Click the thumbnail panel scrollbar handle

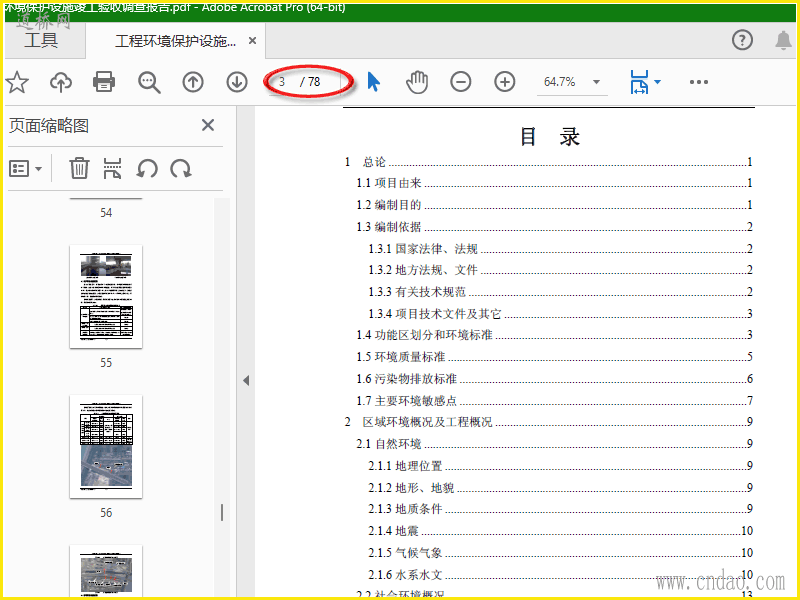coord(222,513)
